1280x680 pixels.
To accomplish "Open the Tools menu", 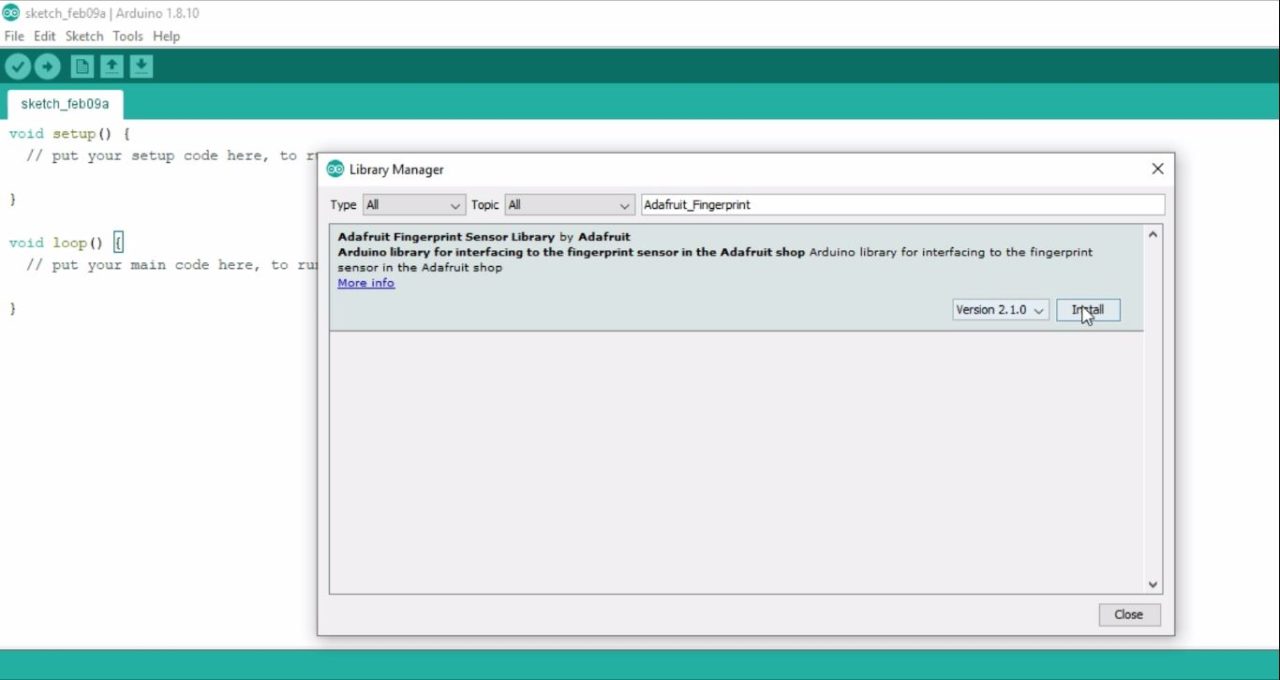I will [x=128, y=36].
